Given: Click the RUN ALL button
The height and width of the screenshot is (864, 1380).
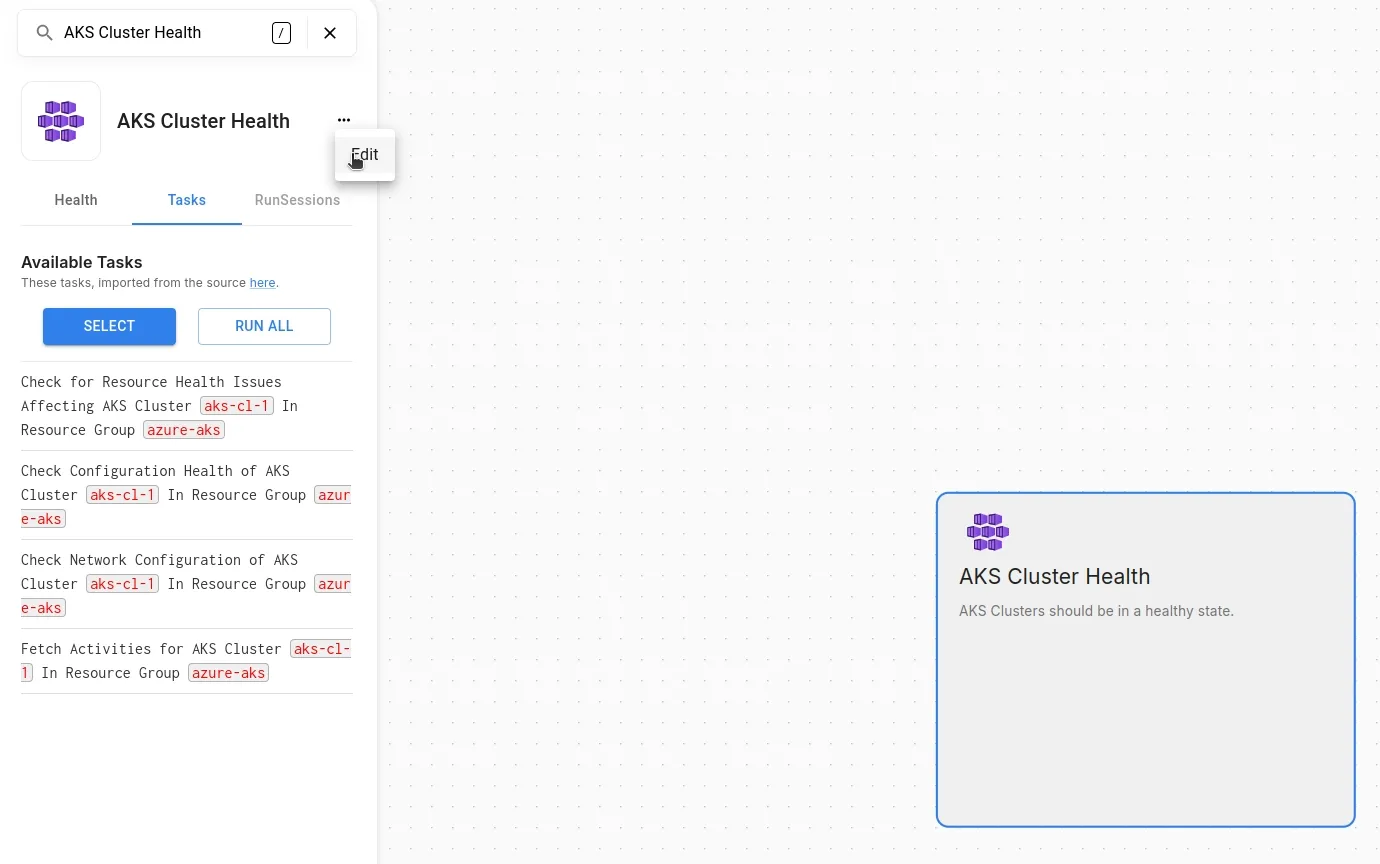Looking at the screenshot, I should click(x=264, y=326).
